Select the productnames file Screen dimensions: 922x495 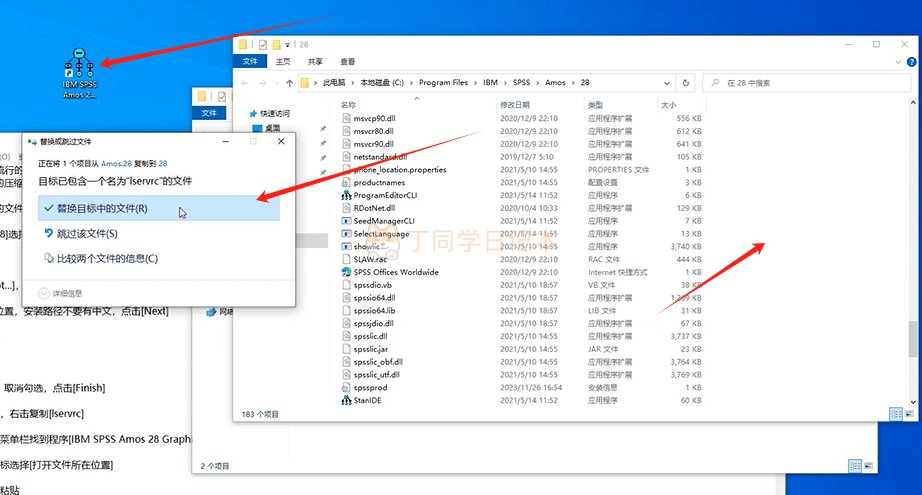(379, 182)
